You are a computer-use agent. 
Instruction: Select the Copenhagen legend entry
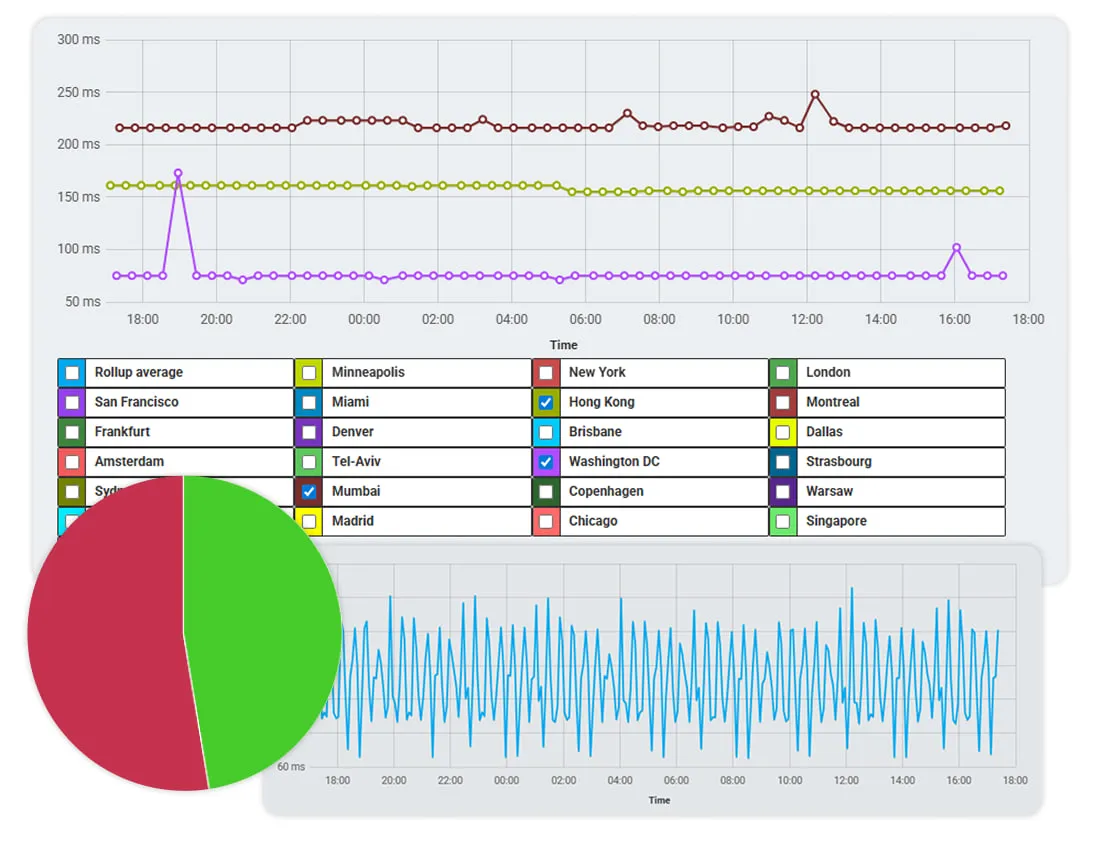pyautogui.click(x=545, y=491)
